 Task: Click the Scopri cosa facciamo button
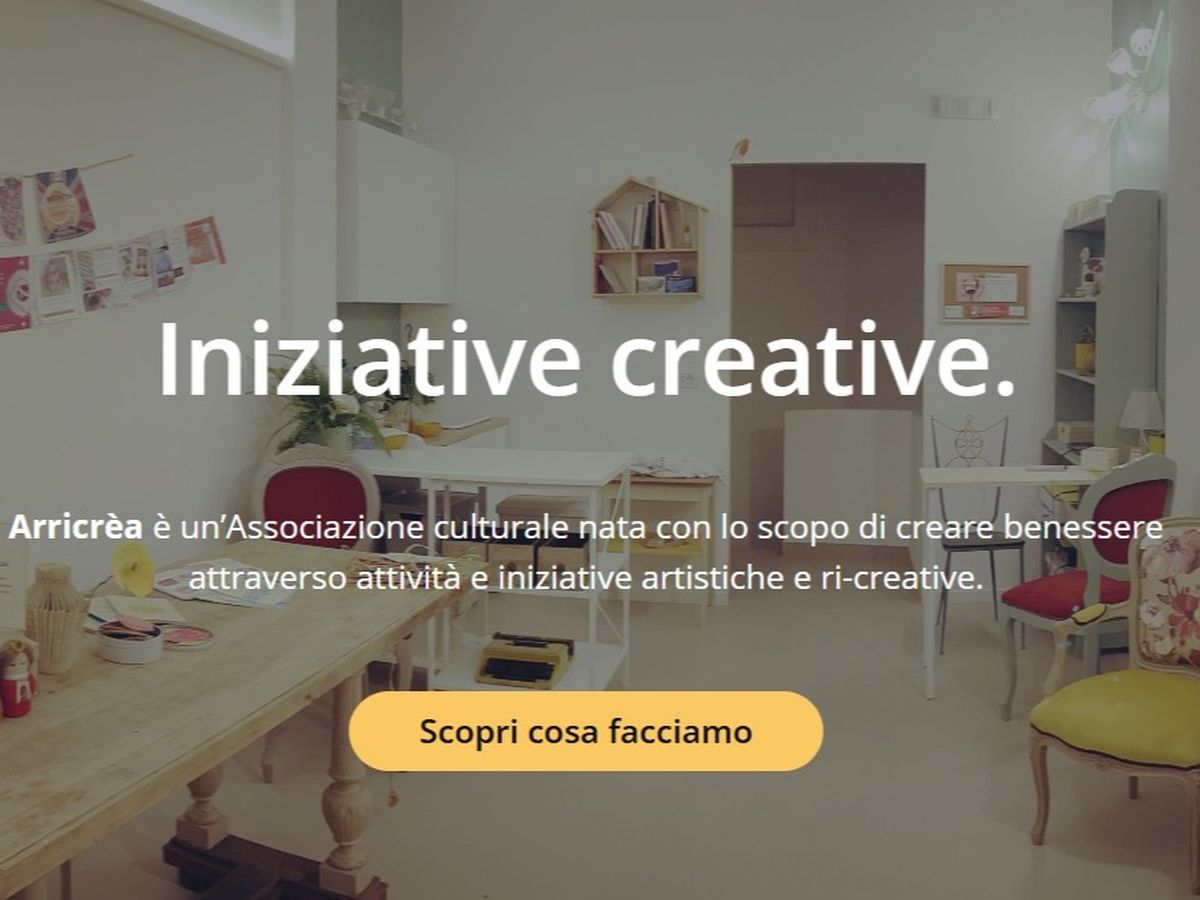pos(585,731)
